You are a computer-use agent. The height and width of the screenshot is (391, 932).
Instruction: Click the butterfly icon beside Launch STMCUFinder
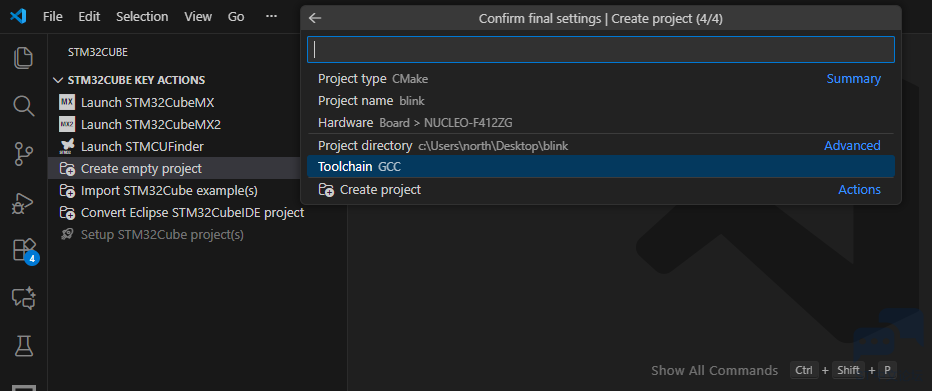coord(67,146)
